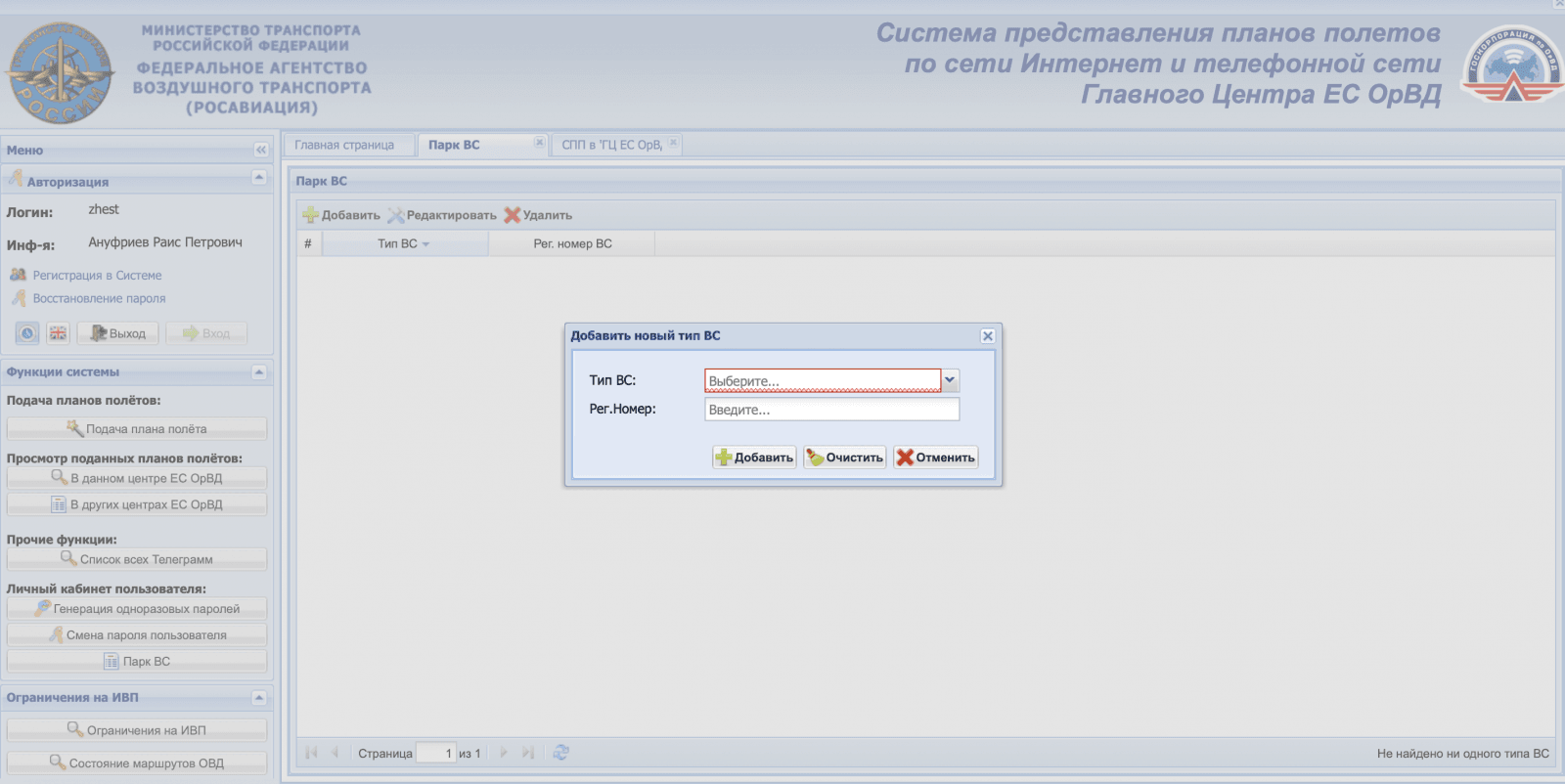Sort by the Тип ВС column header
Screen dimensions: 1565x784
pos(404,243)
